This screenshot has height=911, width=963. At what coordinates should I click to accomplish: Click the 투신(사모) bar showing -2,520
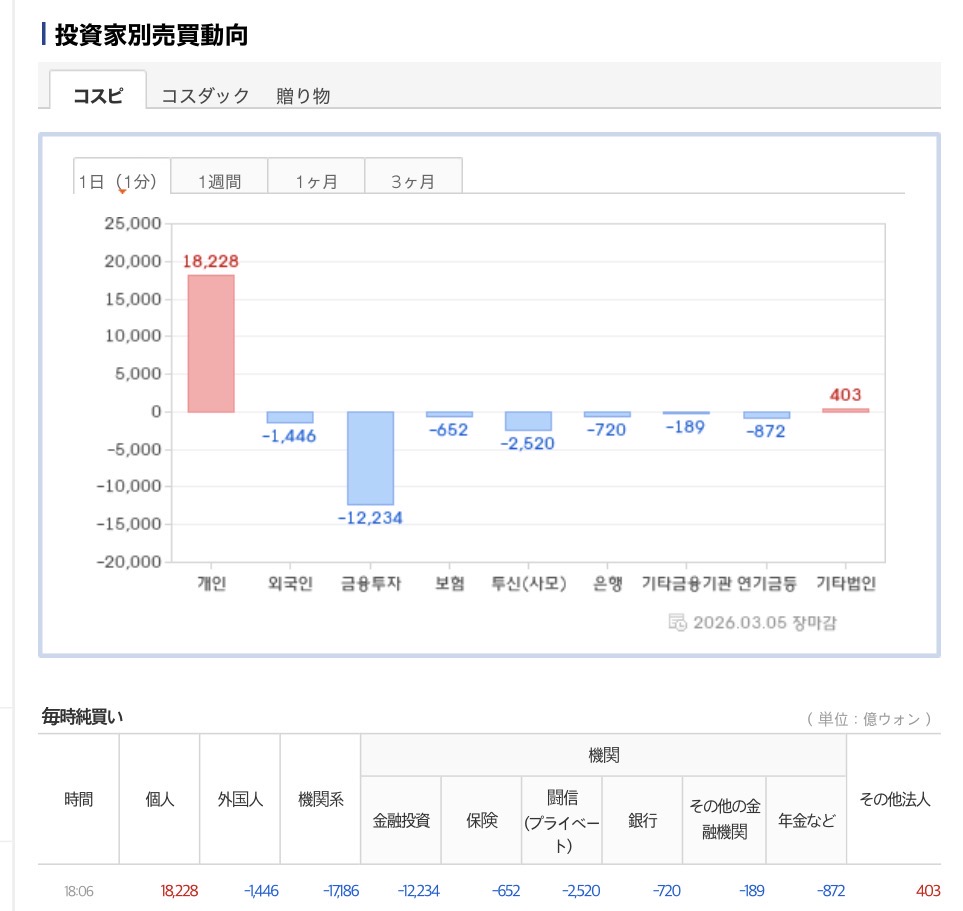(528, 421)
